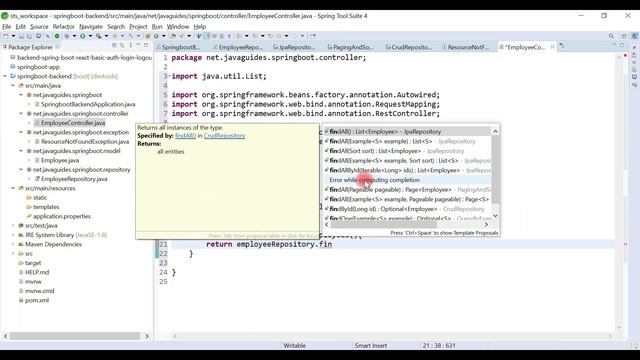Select findAll(Pageable pageable) completion proposal
This screenshot has height=360, width=640.
(x=407, y=190)
